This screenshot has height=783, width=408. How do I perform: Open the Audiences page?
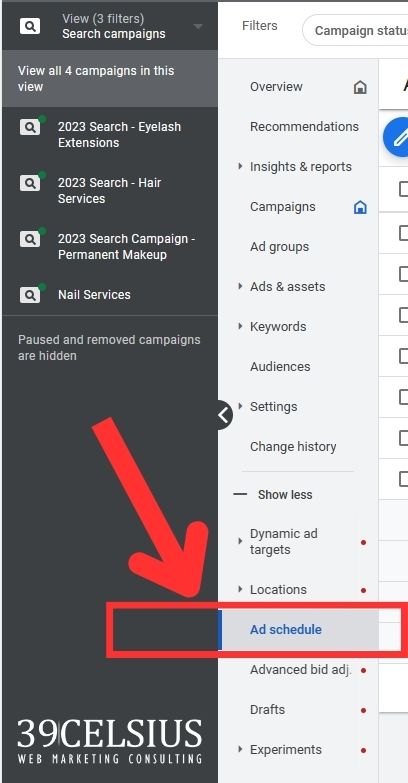coord(280,367)
